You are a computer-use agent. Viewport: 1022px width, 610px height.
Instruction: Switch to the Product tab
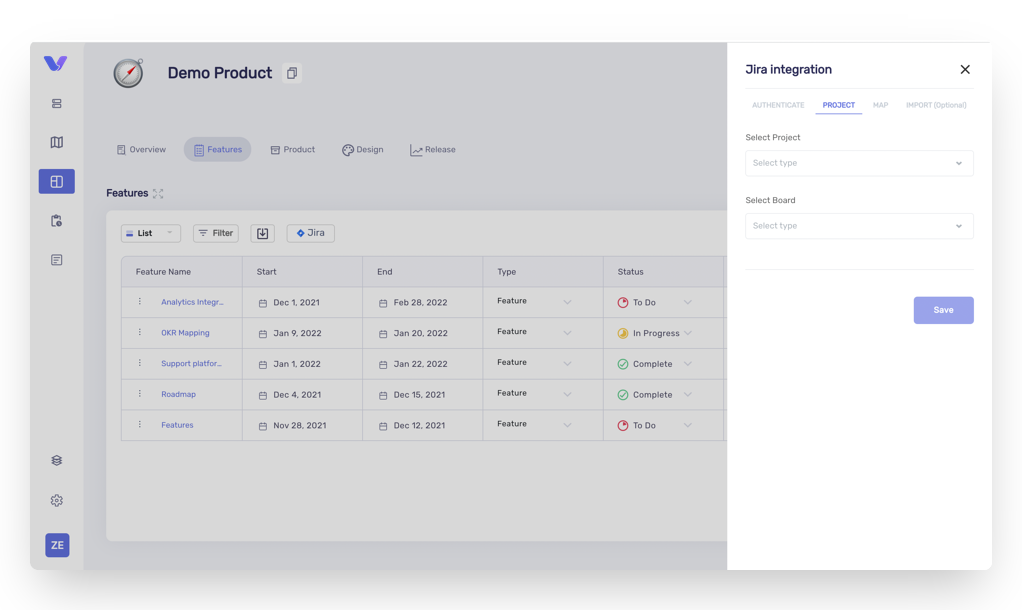tap(293, 150)
